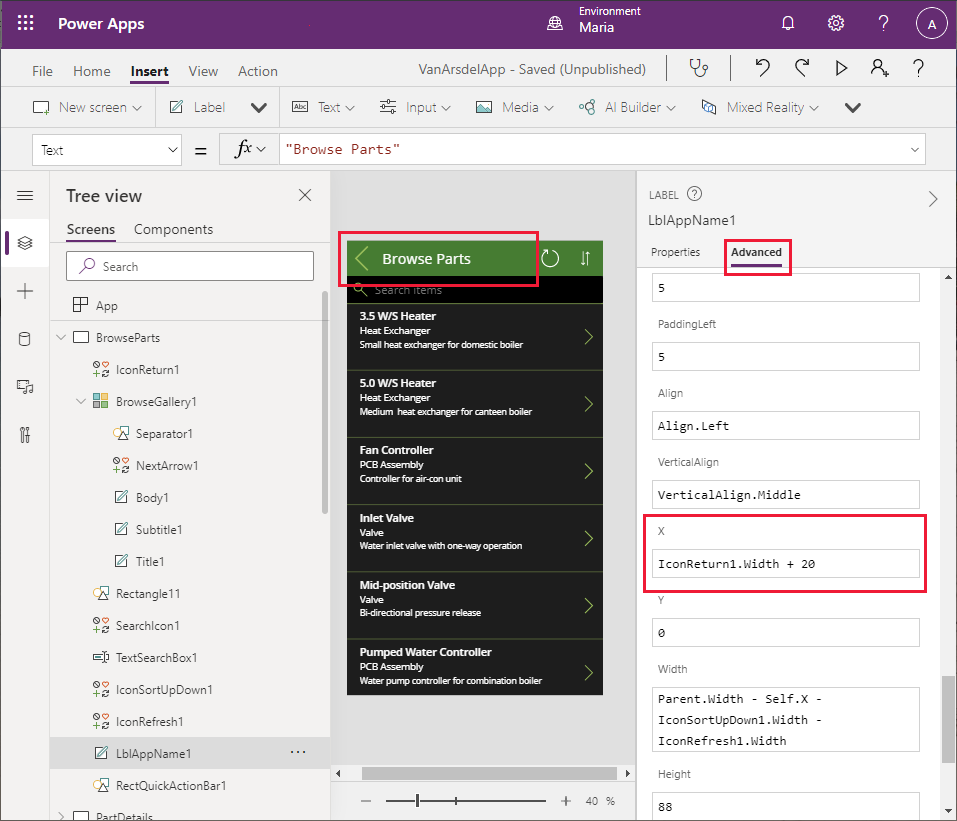Collapse the BrowseGallery1 tree node
Image resolution: width=957 pixels, height=821 pixels.
(x=81, y=401)
